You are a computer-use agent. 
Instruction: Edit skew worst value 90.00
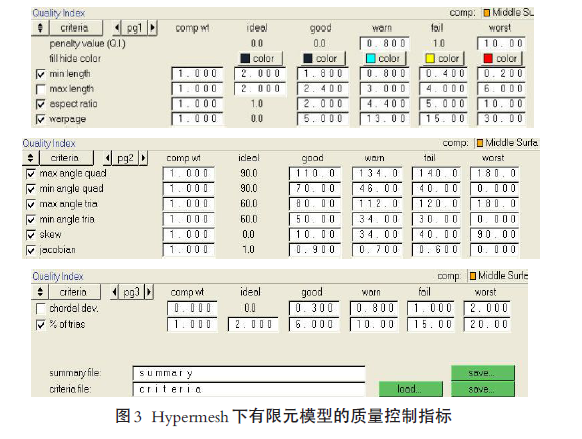pos(495,235)
